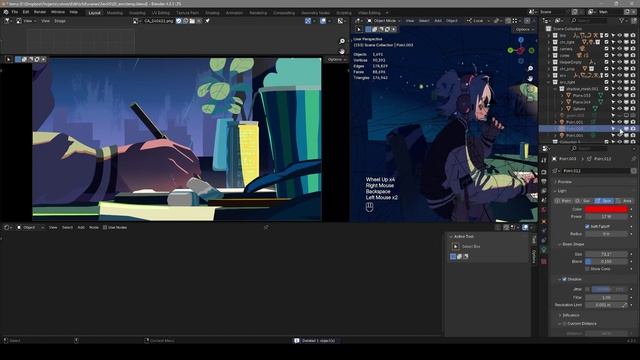
Task: Open the Tool tab in properties editor
Action: coord(544,160)
